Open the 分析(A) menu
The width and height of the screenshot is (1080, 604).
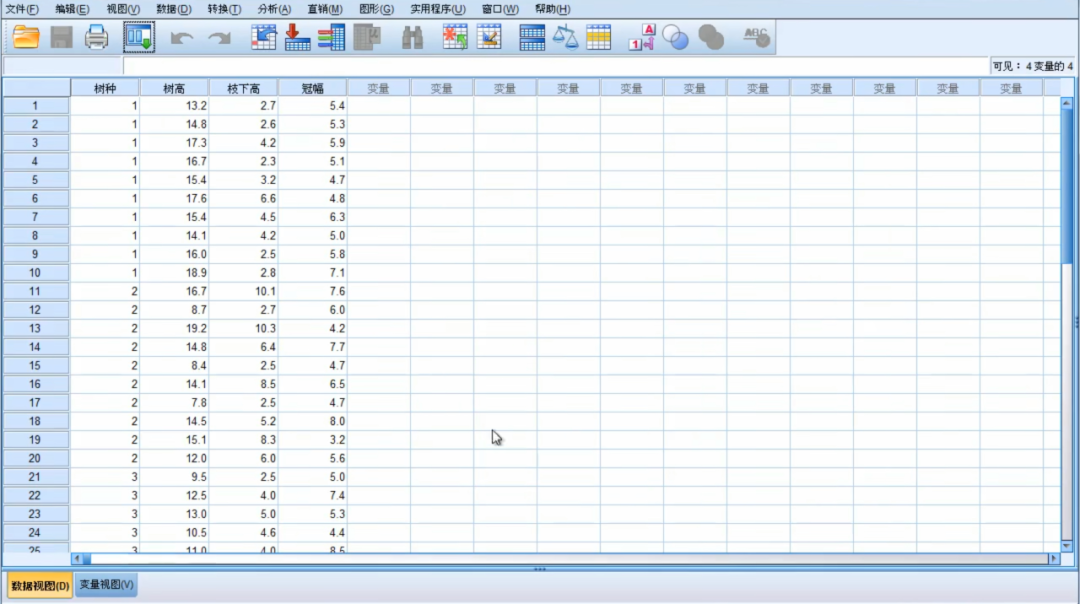click(x=274, y=9)
